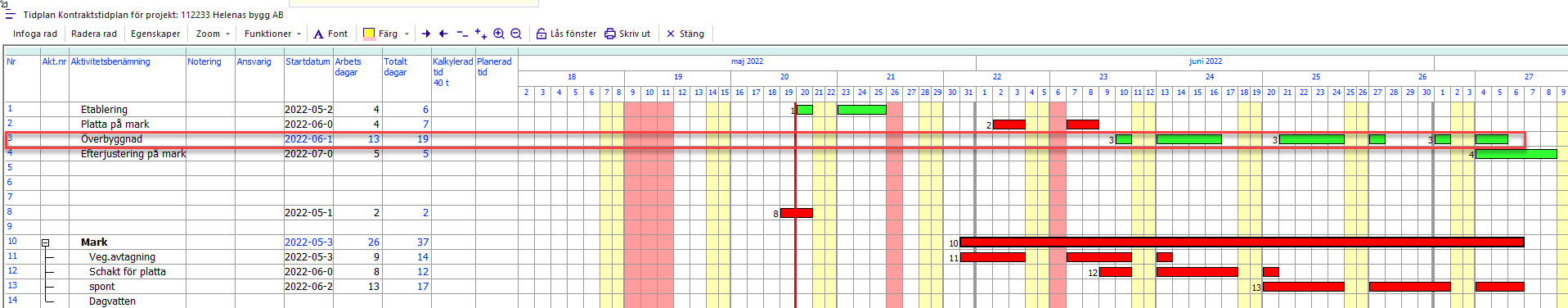Select the Efterjustering på mark activity
The height and width of the screenshot is (308, 1568).
click(133, 154)
